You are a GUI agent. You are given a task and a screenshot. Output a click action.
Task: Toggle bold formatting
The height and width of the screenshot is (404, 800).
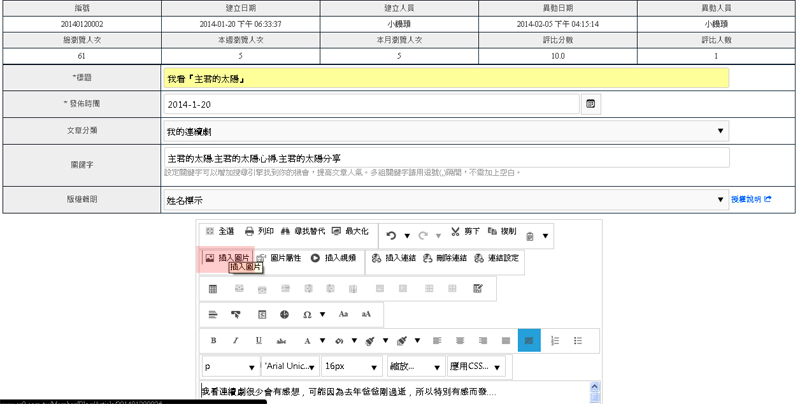pyautogui.click(x=213, y=341)
